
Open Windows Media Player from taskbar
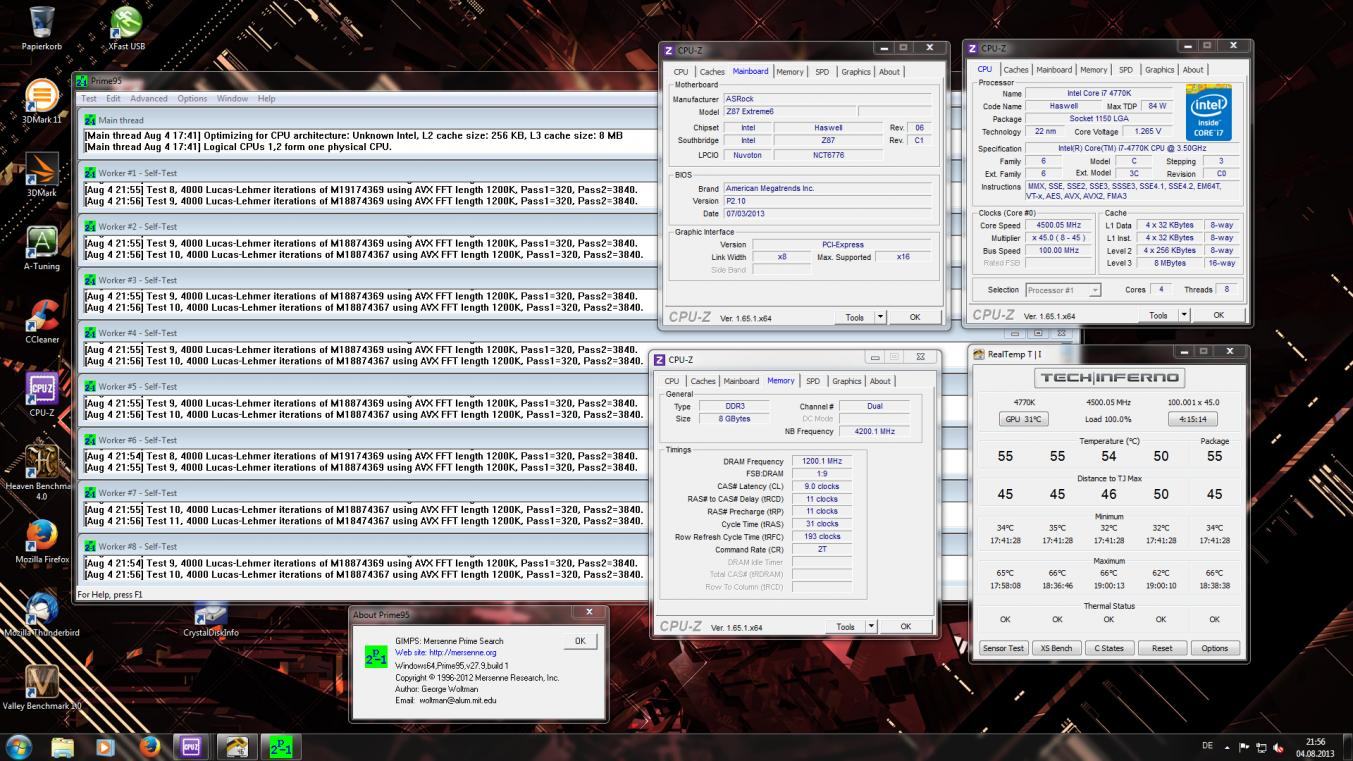(106, 746)
